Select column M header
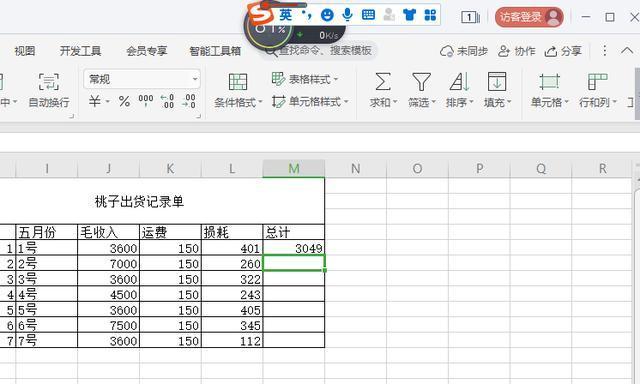 point(294,169)
